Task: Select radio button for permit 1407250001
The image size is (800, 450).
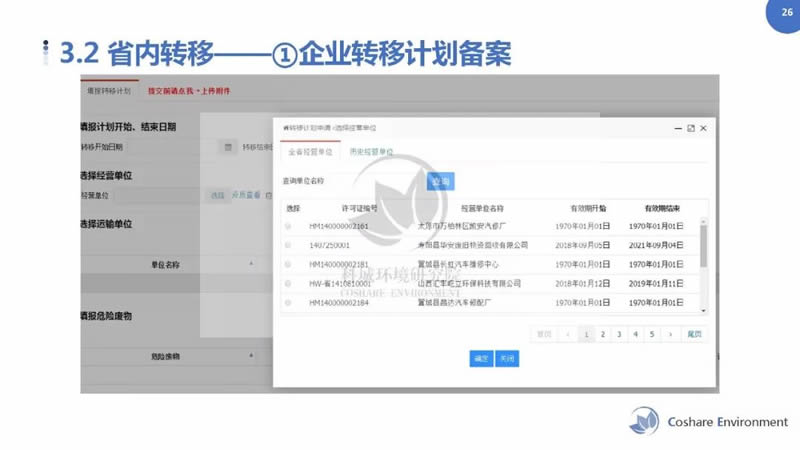Action: pyautogui.click(x=289, y=245)
